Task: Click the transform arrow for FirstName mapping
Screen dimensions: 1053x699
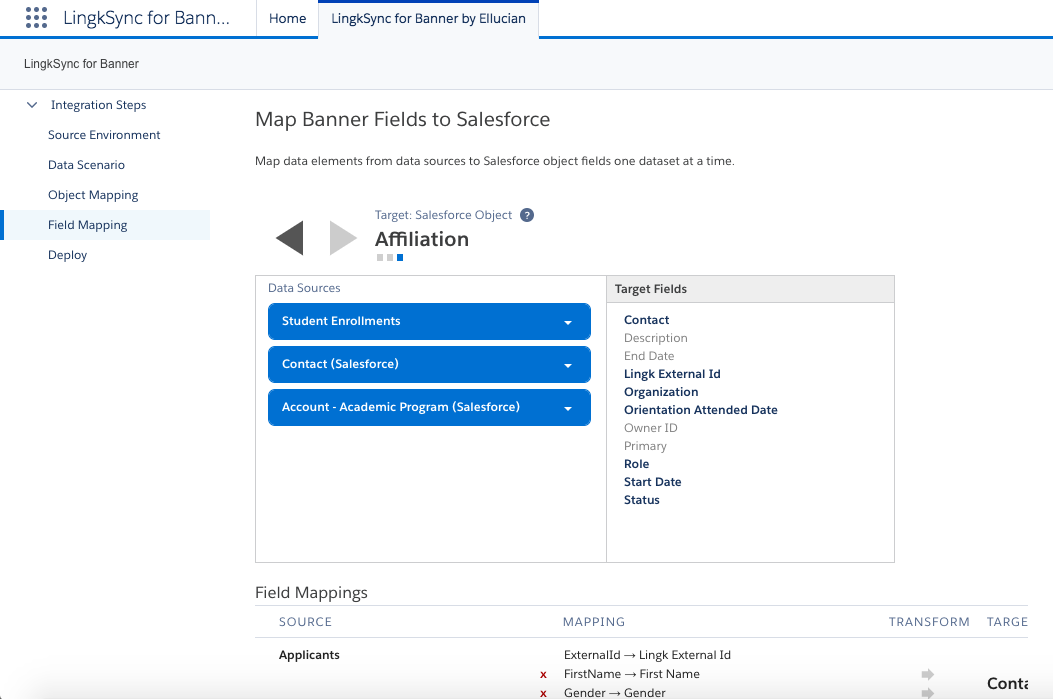Action: click(x=927, y=675)
